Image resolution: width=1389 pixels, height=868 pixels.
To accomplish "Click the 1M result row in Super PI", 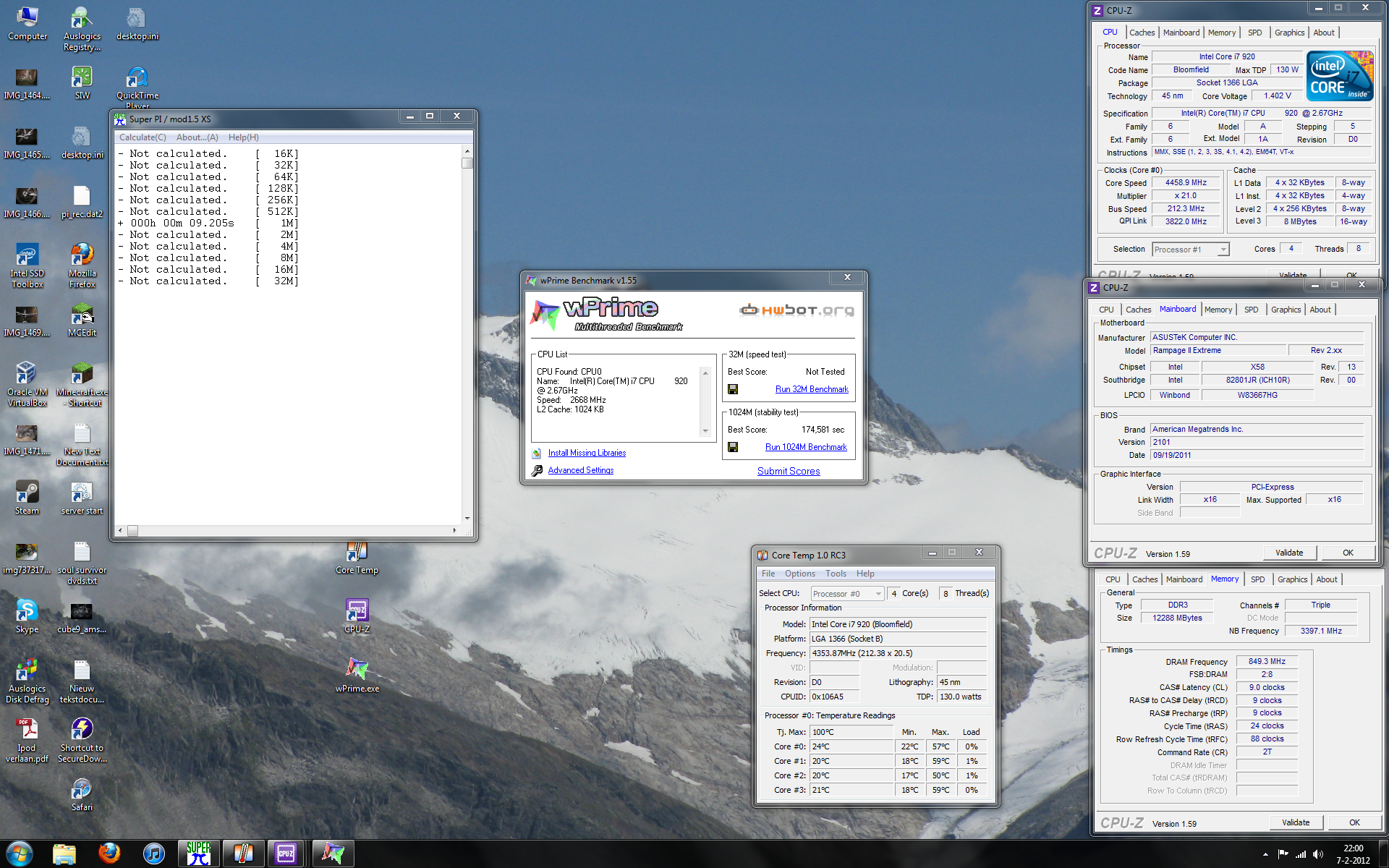I will pyautogui.click(x=208, y=224).
